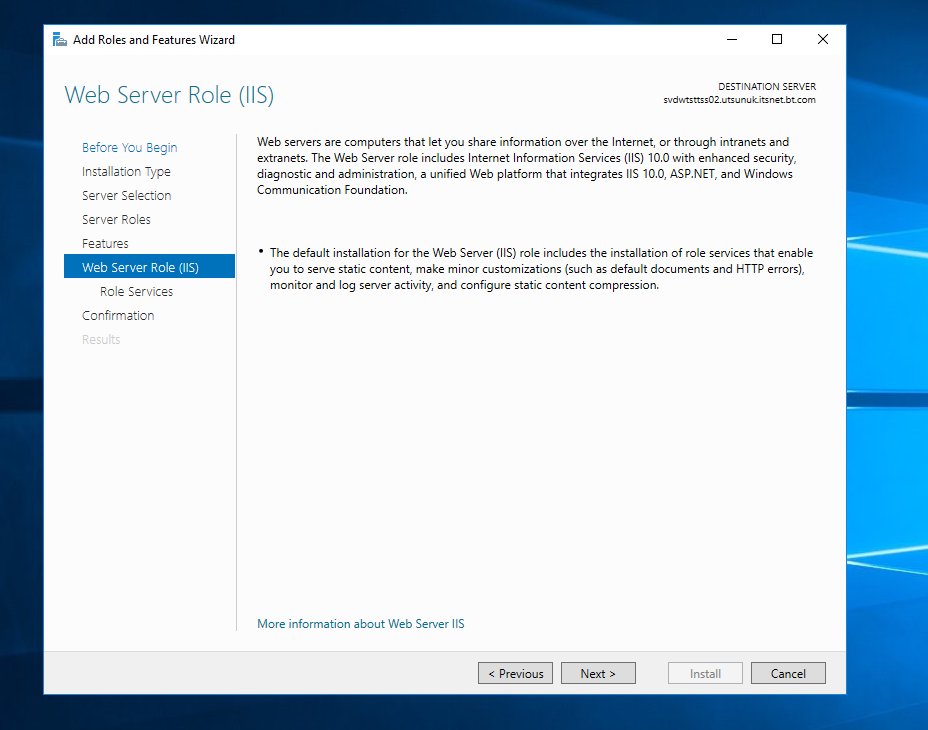Select the Web Server Role (IIS) step
The width and height of the screenshot is (928, 730).
click(149, 266)
